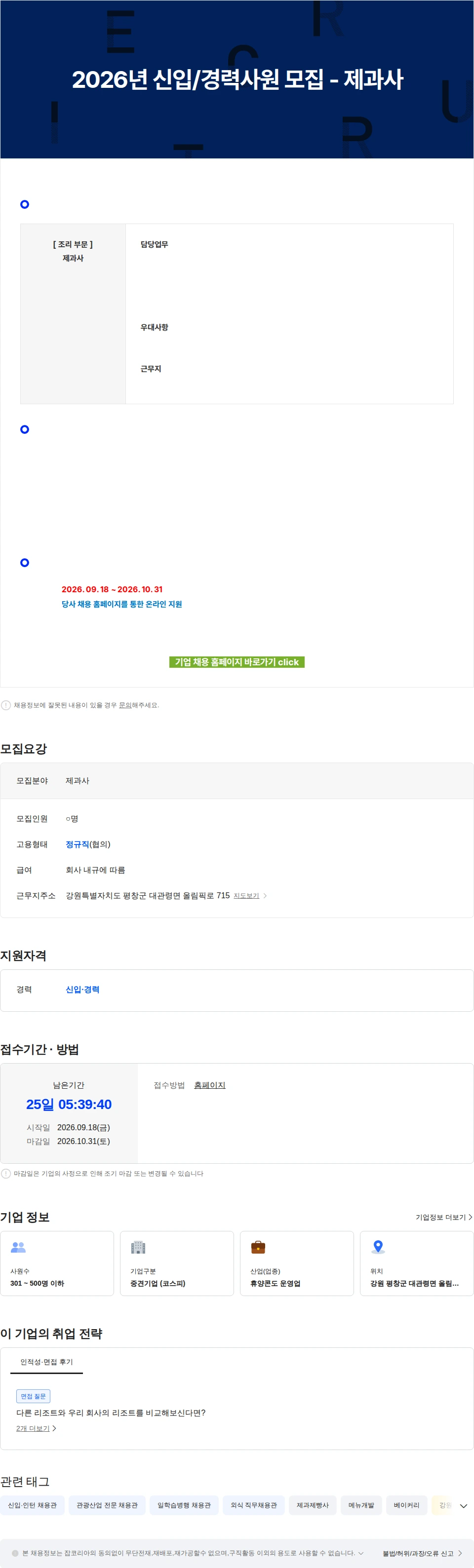474x1568 pixels.
Task: Click the 사원수 301 ~ 500명 이하 card
Action: point(57,1263)
